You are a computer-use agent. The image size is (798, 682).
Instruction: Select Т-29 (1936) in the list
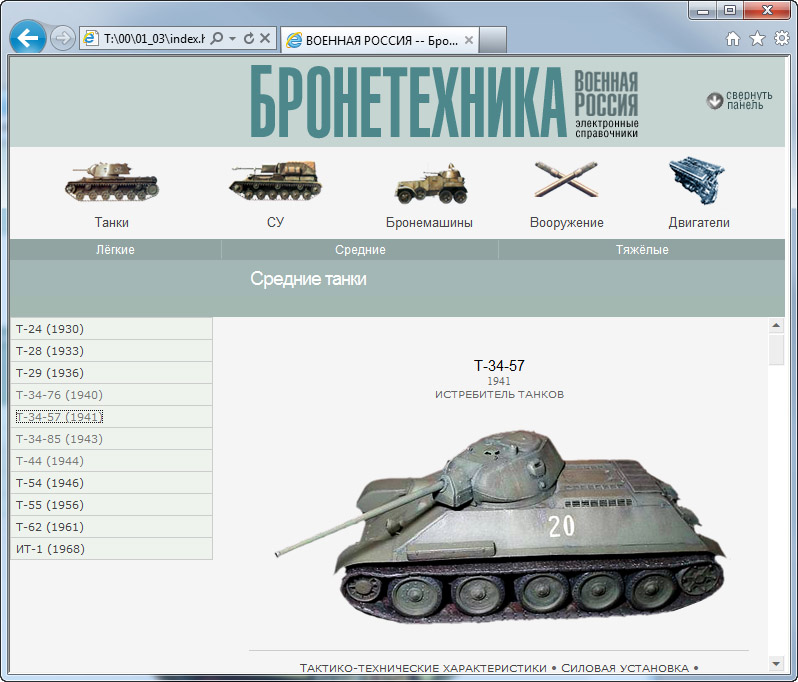click(x=111, y=373)
